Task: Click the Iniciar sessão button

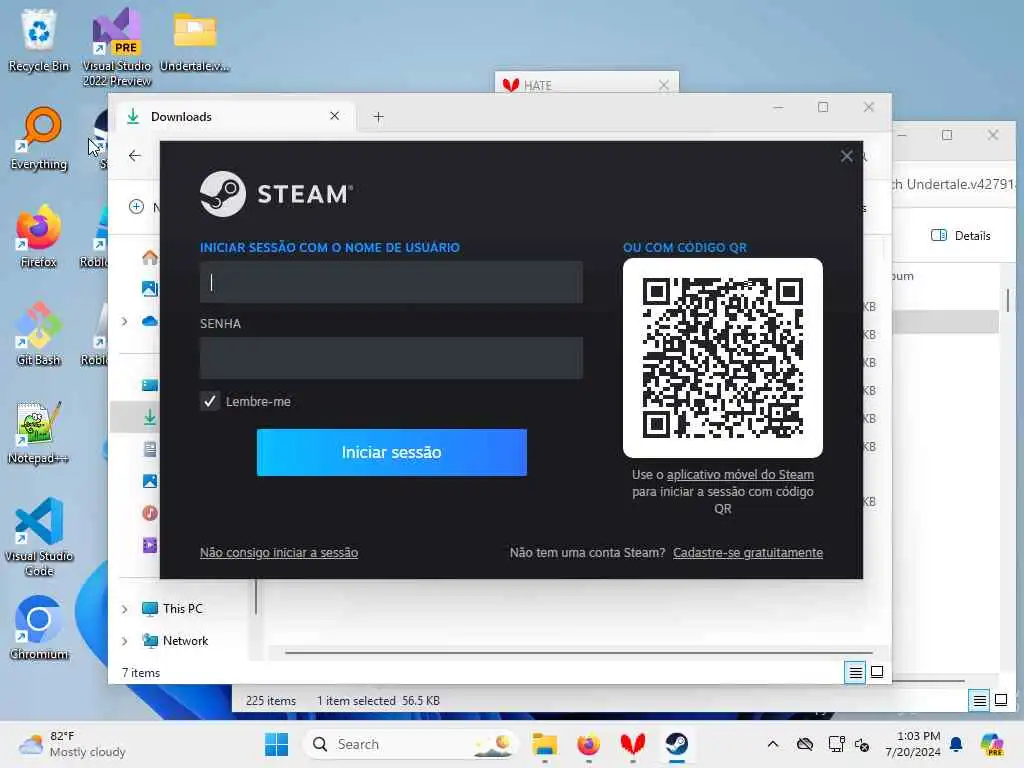Action: click(x=391, y=453)
